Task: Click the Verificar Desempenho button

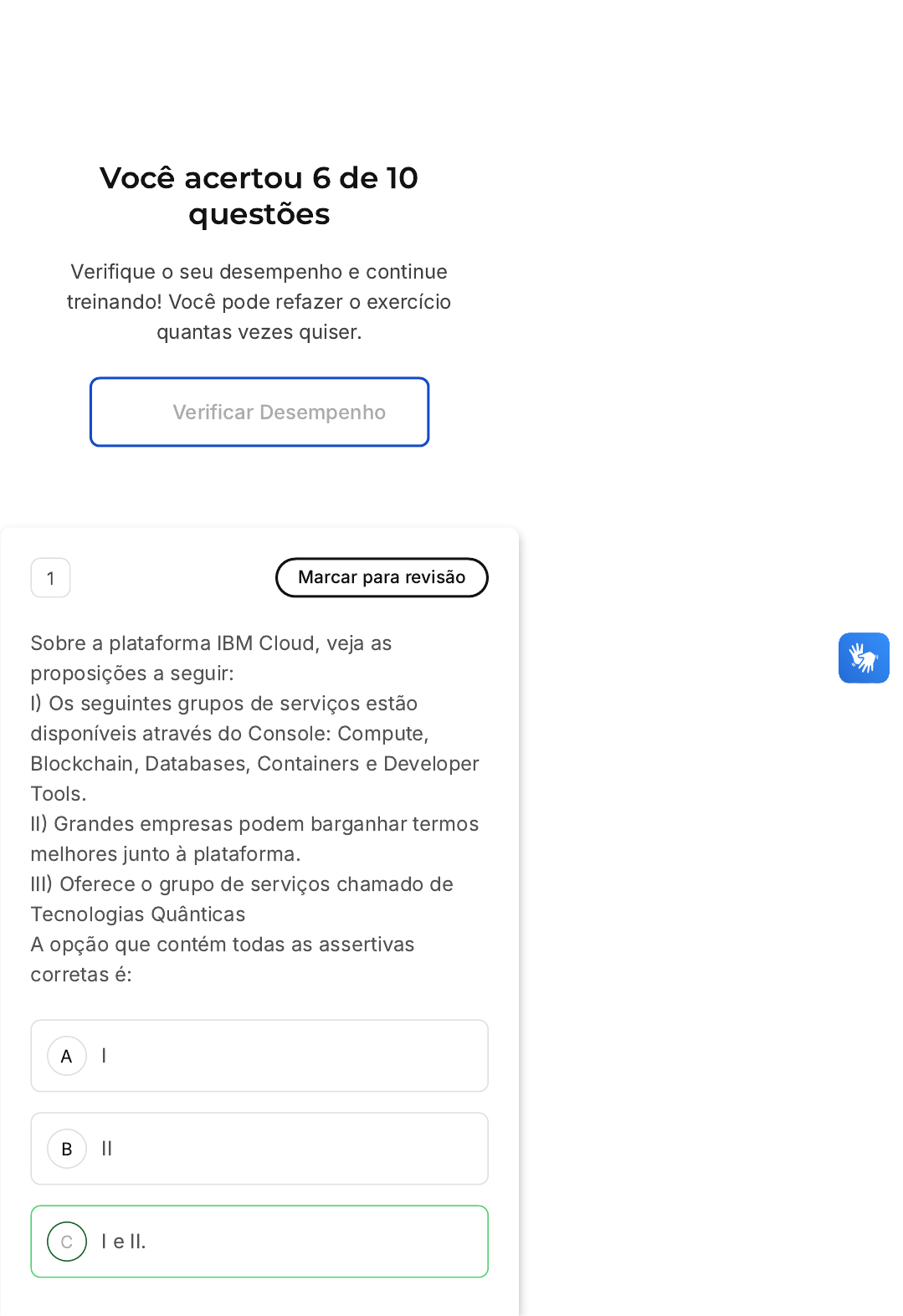Action: pyautogui.click(x=259, y=412)
